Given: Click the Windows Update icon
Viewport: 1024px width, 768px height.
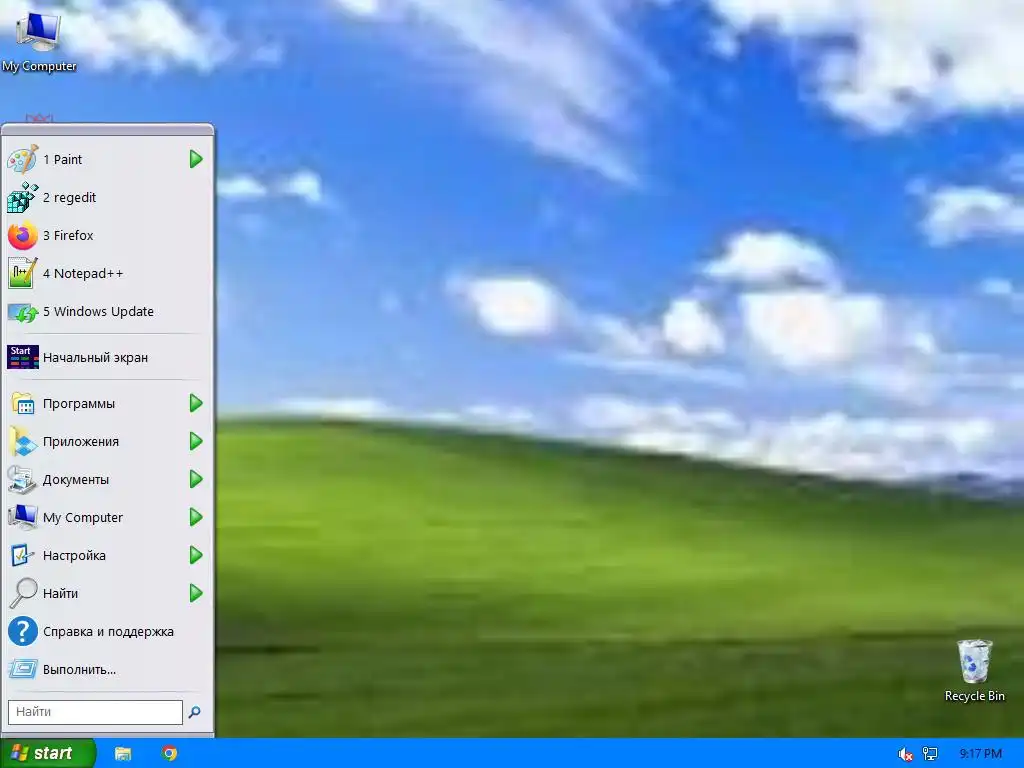Looking at the screenshot, I should (x=23, y=312).
